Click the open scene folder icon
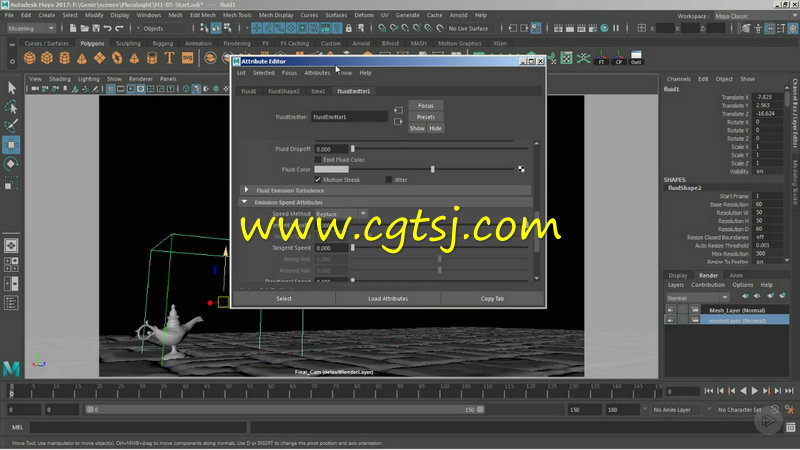The image size is (800, 450). 84,28
